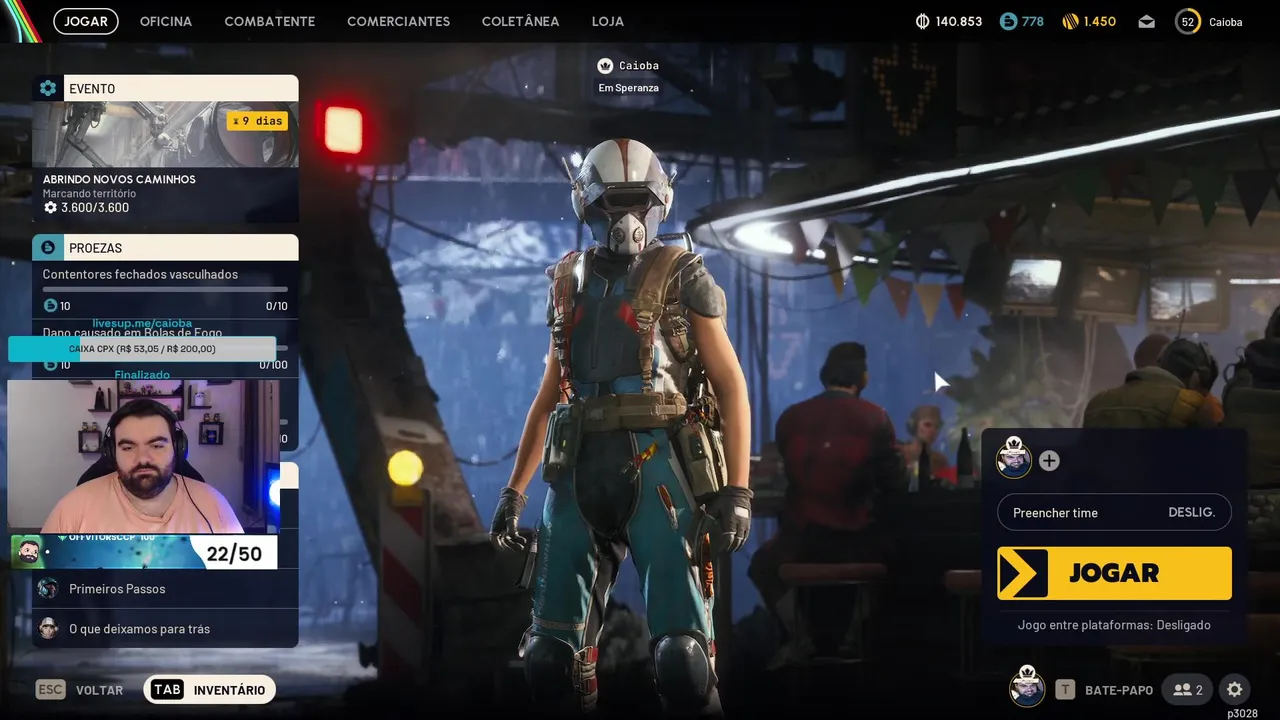Open the Caioba profile name in top bar
The width and height of the screenshot is (1280, 720).
click(1226, 22)
